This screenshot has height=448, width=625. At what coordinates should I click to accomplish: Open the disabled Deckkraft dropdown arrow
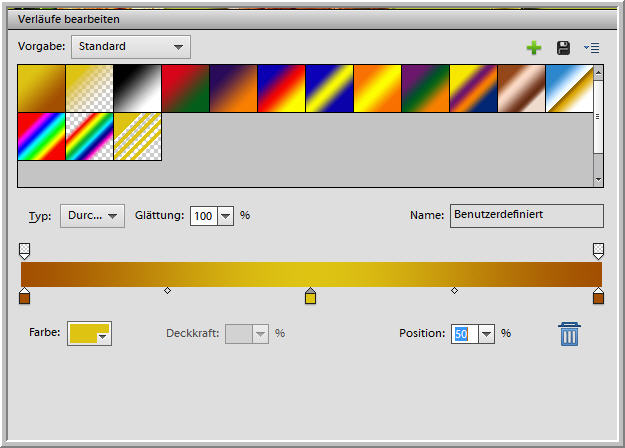point(260,334)
